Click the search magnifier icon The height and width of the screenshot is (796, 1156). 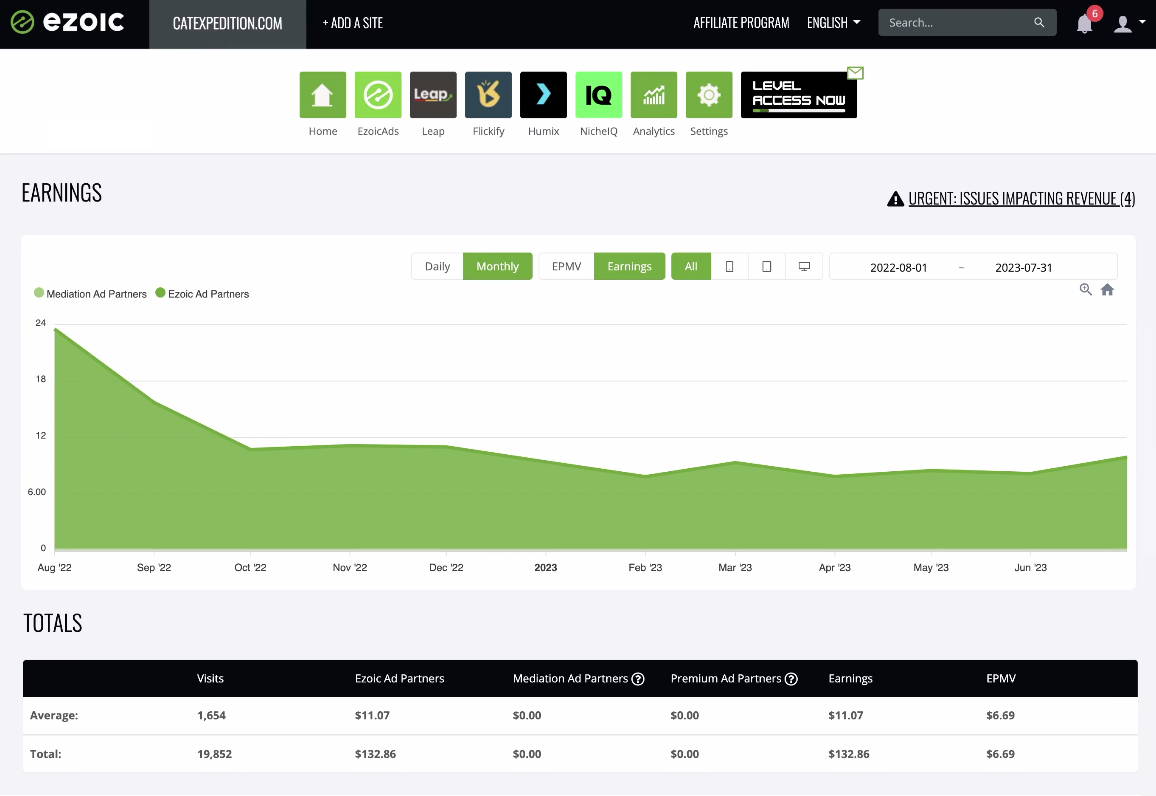coord(1040,23)
